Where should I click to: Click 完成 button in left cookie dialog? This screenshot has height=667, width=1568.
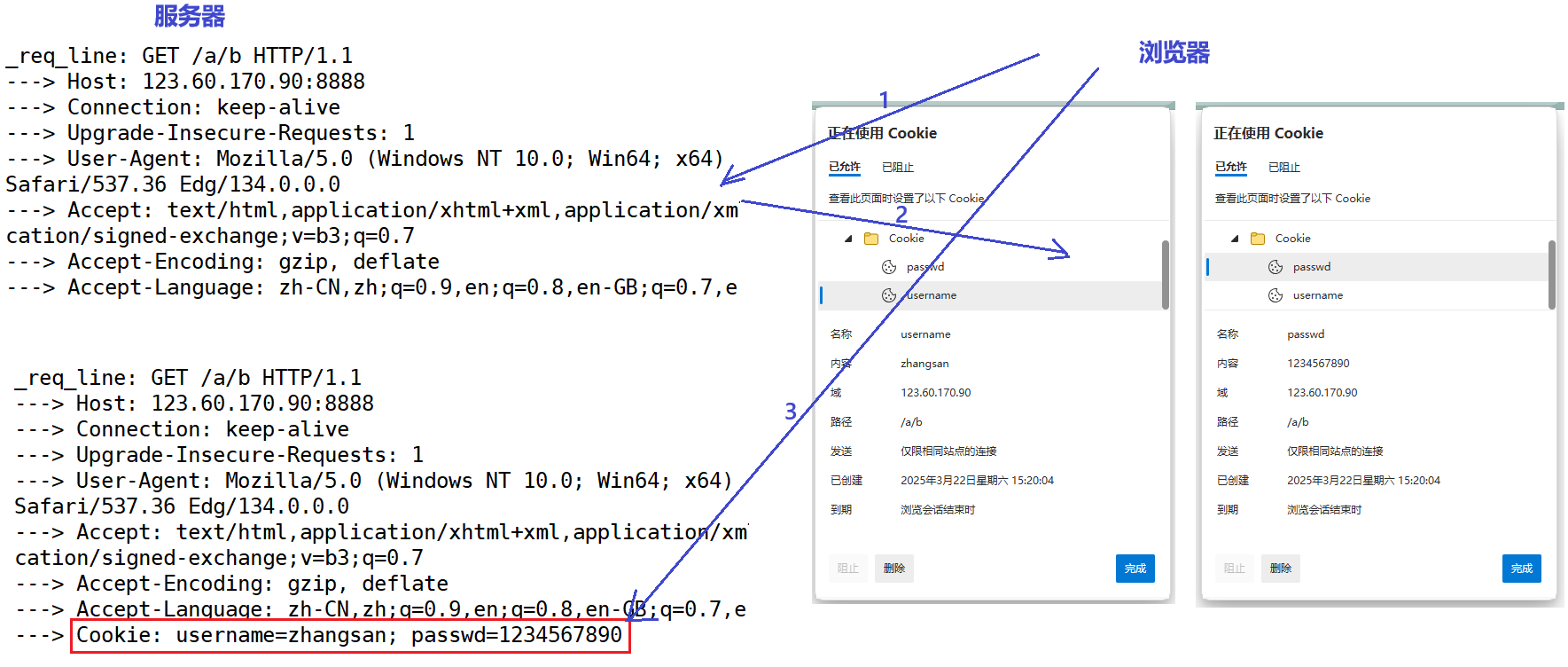click(x=1135, y=569)
